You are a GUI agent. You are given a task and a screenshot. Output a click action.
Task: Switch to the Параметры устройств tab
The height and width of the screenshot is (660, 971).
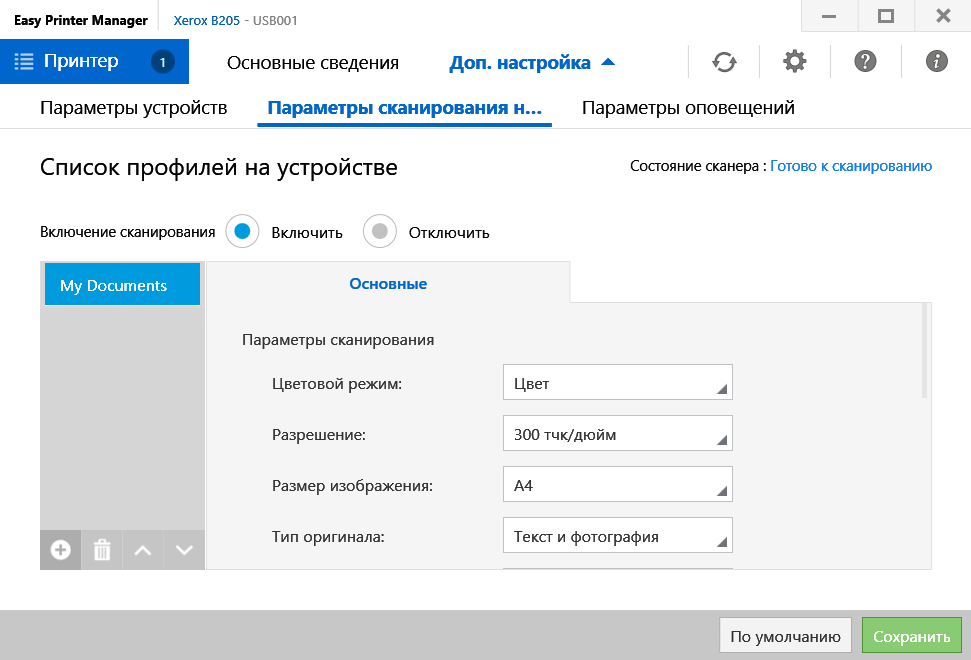[x=134, y=108]
